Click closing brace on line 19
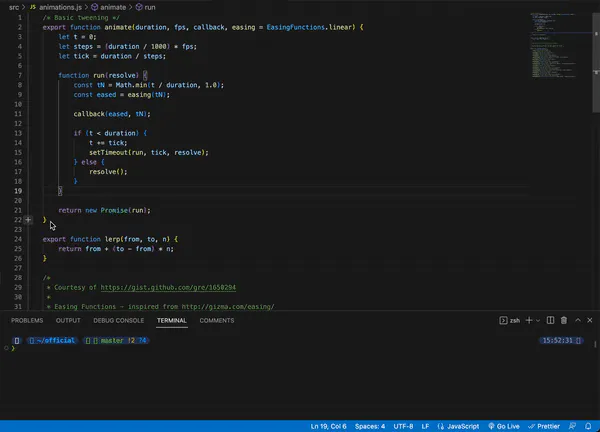Screen dimensions: 600x432 (x=60, y=191)
